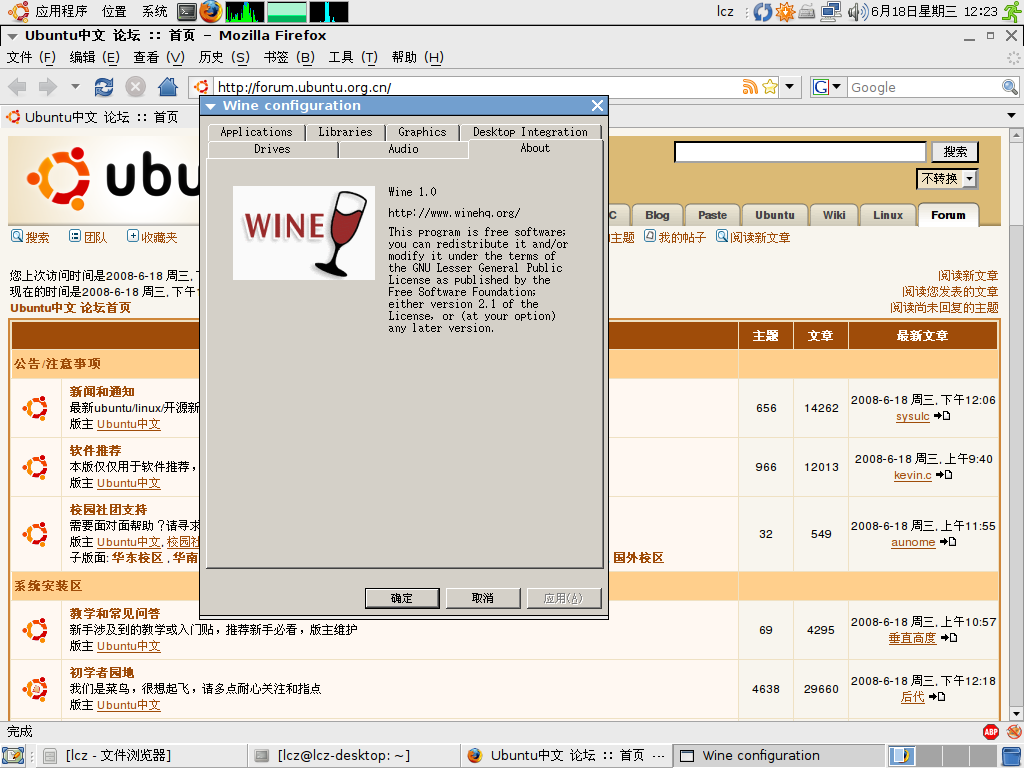Switch to the Applications tab in Wine configuration

point(256,132)
